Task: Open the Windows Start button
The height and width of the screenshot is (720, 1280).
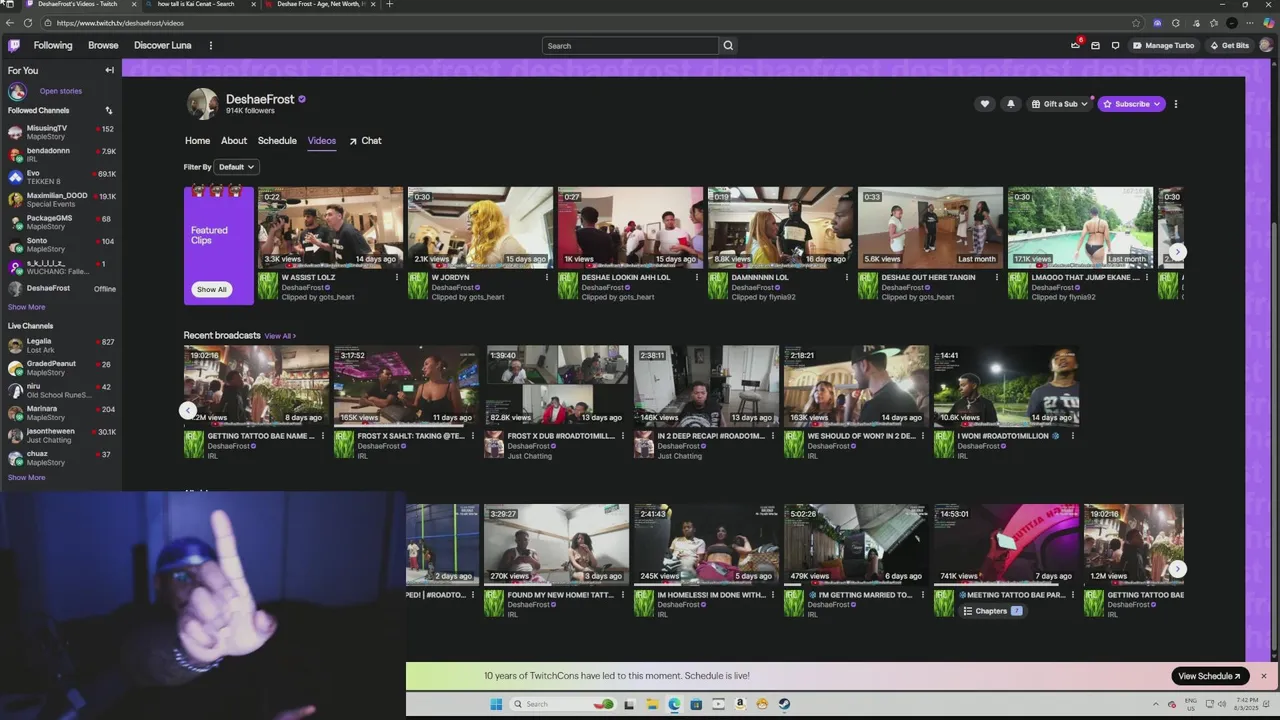Action: 496,704
